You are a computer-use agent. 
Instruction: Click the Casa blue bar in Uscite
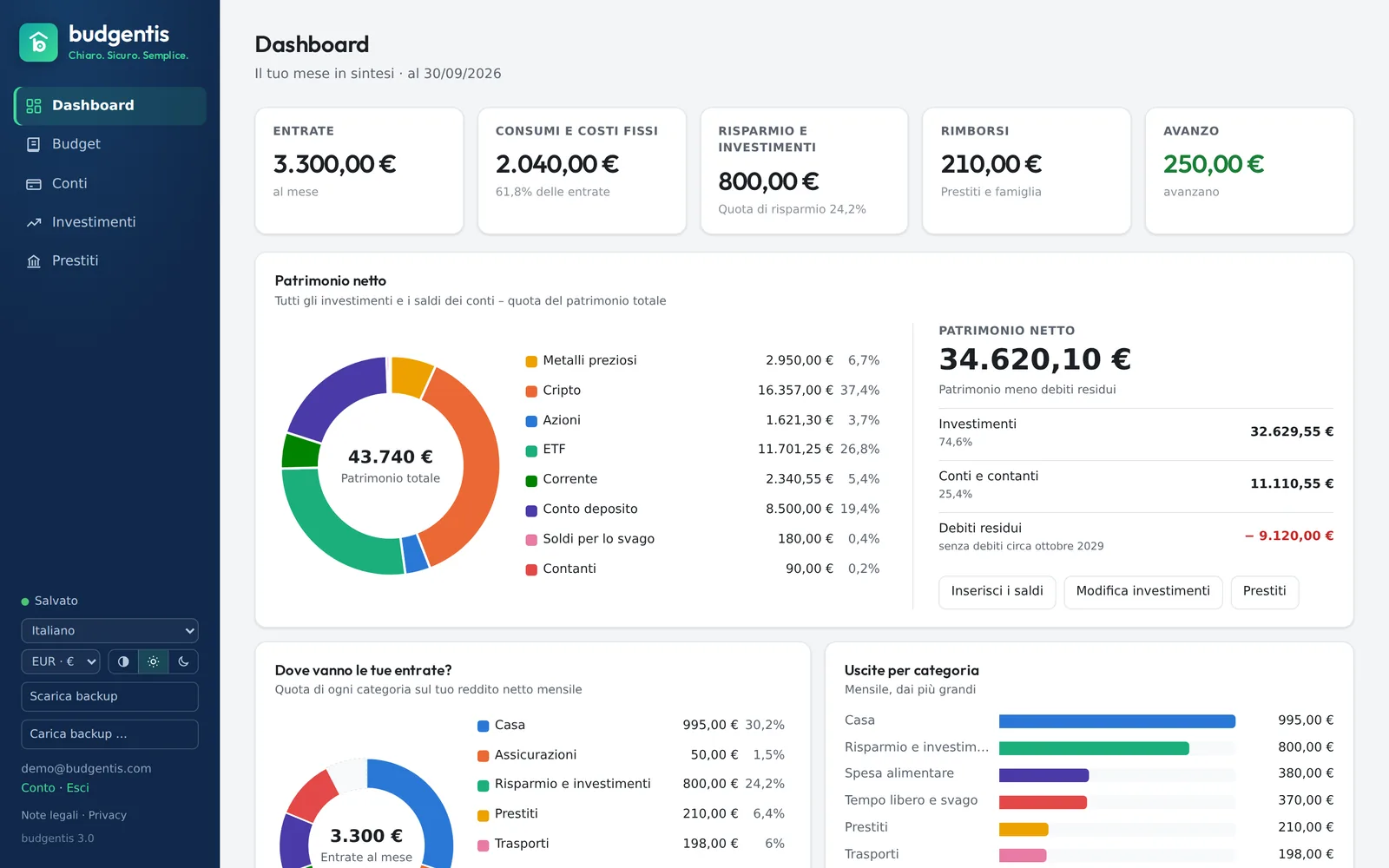tap(1116, 721)
